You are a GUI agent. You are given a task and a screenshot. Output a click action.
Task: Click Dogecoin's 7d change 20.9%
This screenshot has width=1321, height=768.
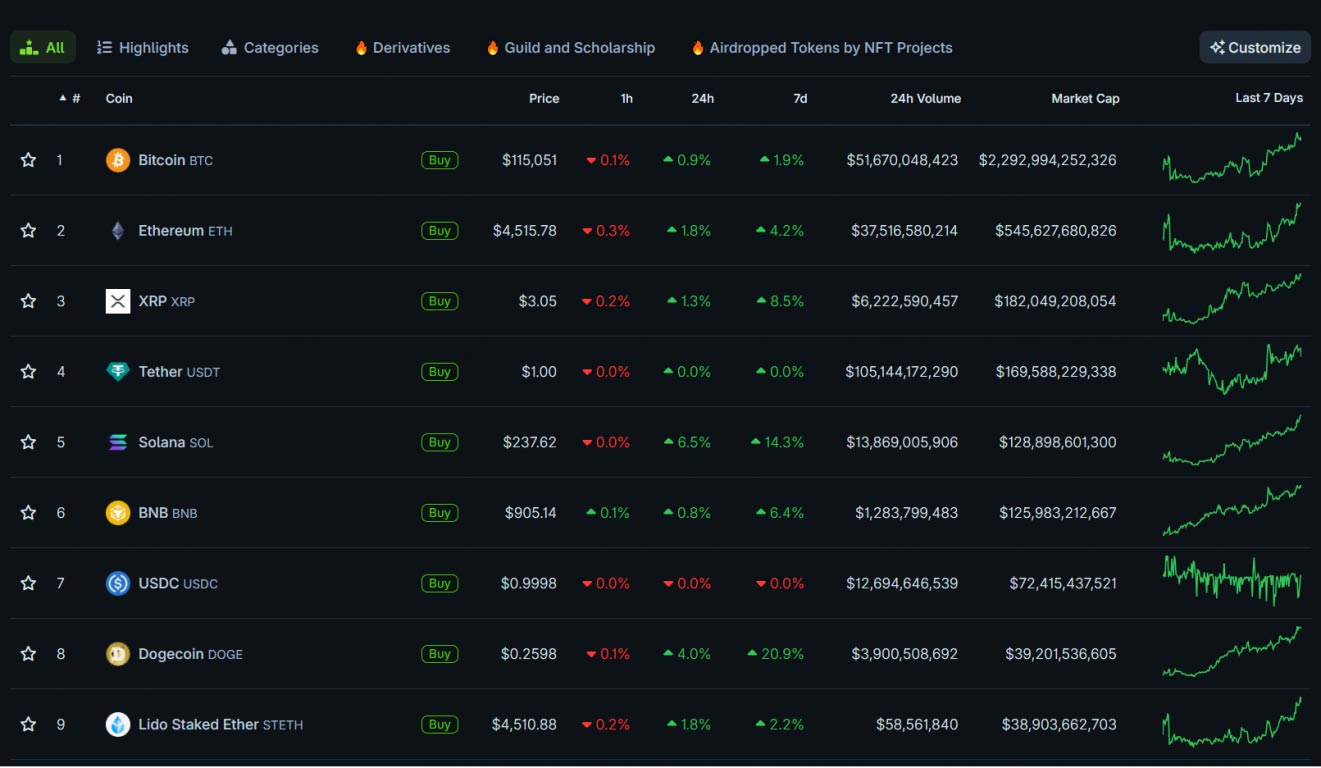coord(776,654)
